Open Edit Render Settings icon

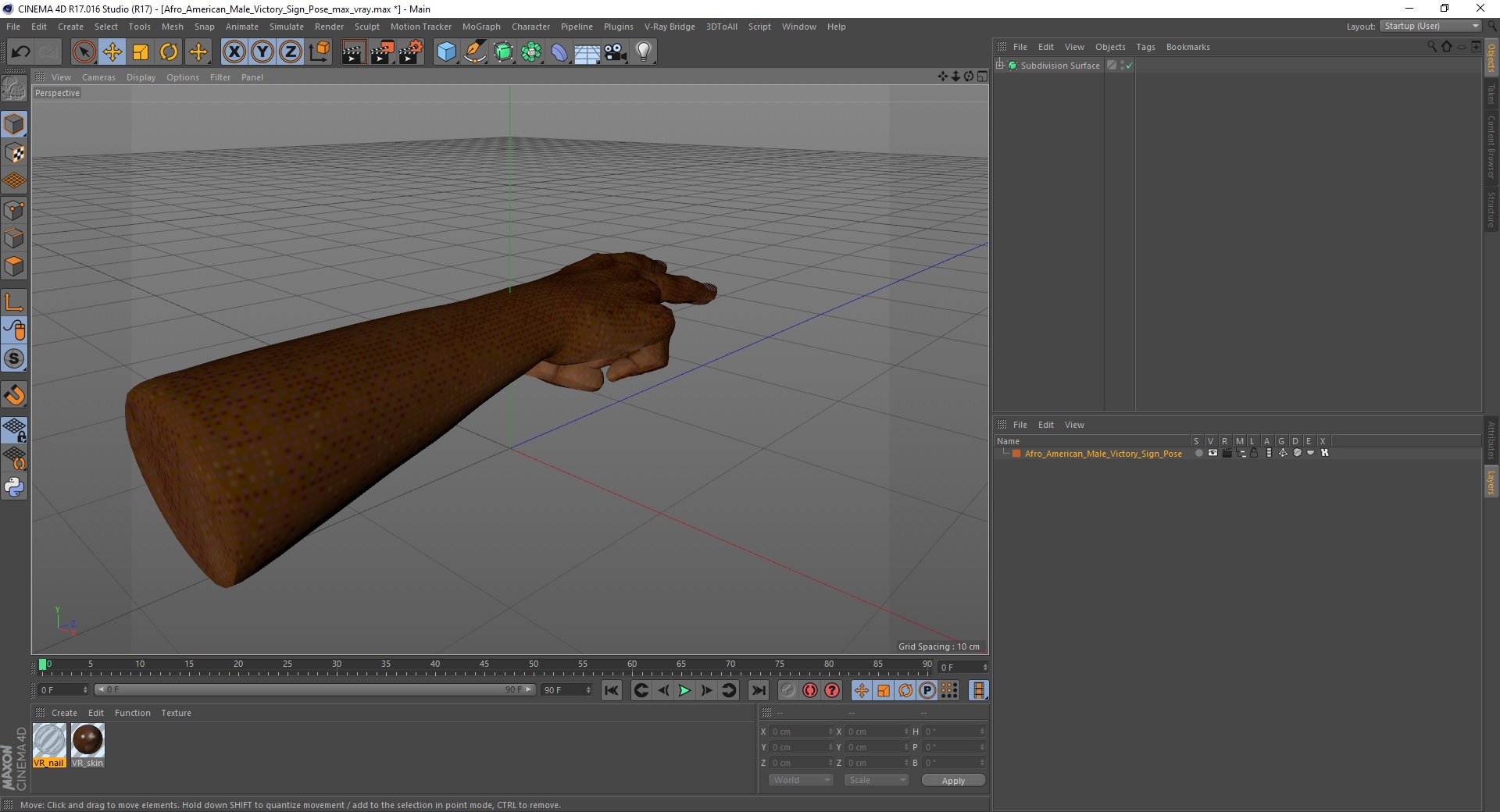pyautogui.click(x=411, y=52)
